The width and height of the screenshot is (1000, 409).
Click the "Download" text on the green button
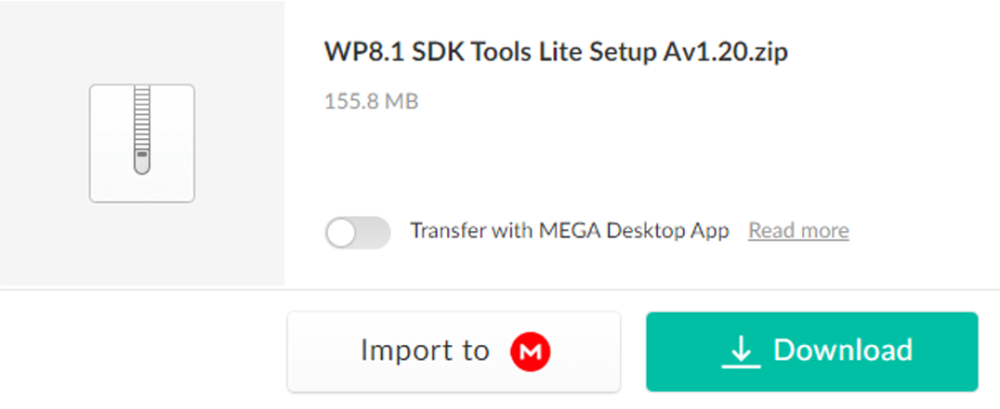(x=842, y=351)
